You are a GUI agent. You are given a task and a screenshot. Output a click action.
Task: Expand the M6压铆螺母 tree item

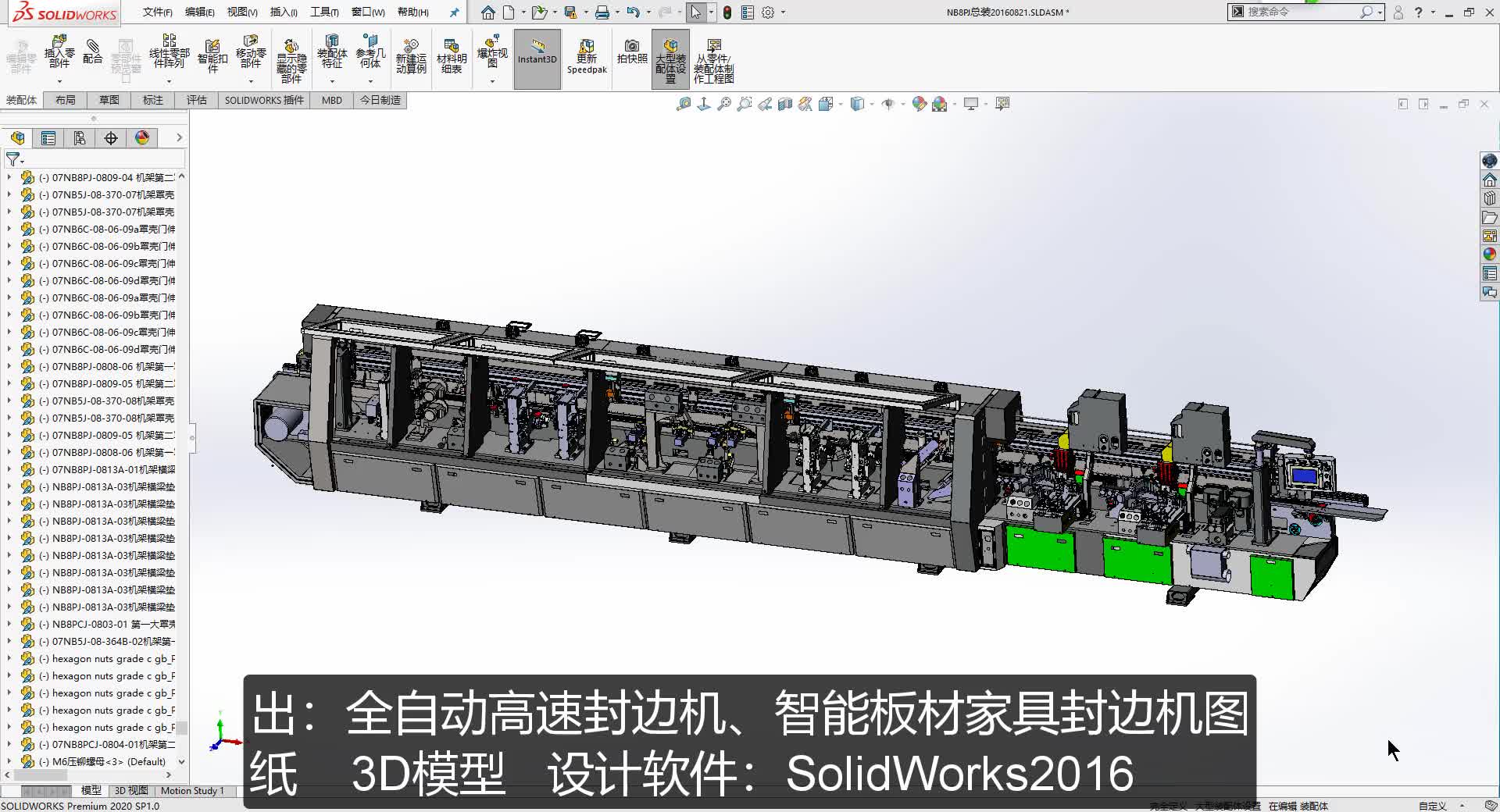click(x=9, y=761)
